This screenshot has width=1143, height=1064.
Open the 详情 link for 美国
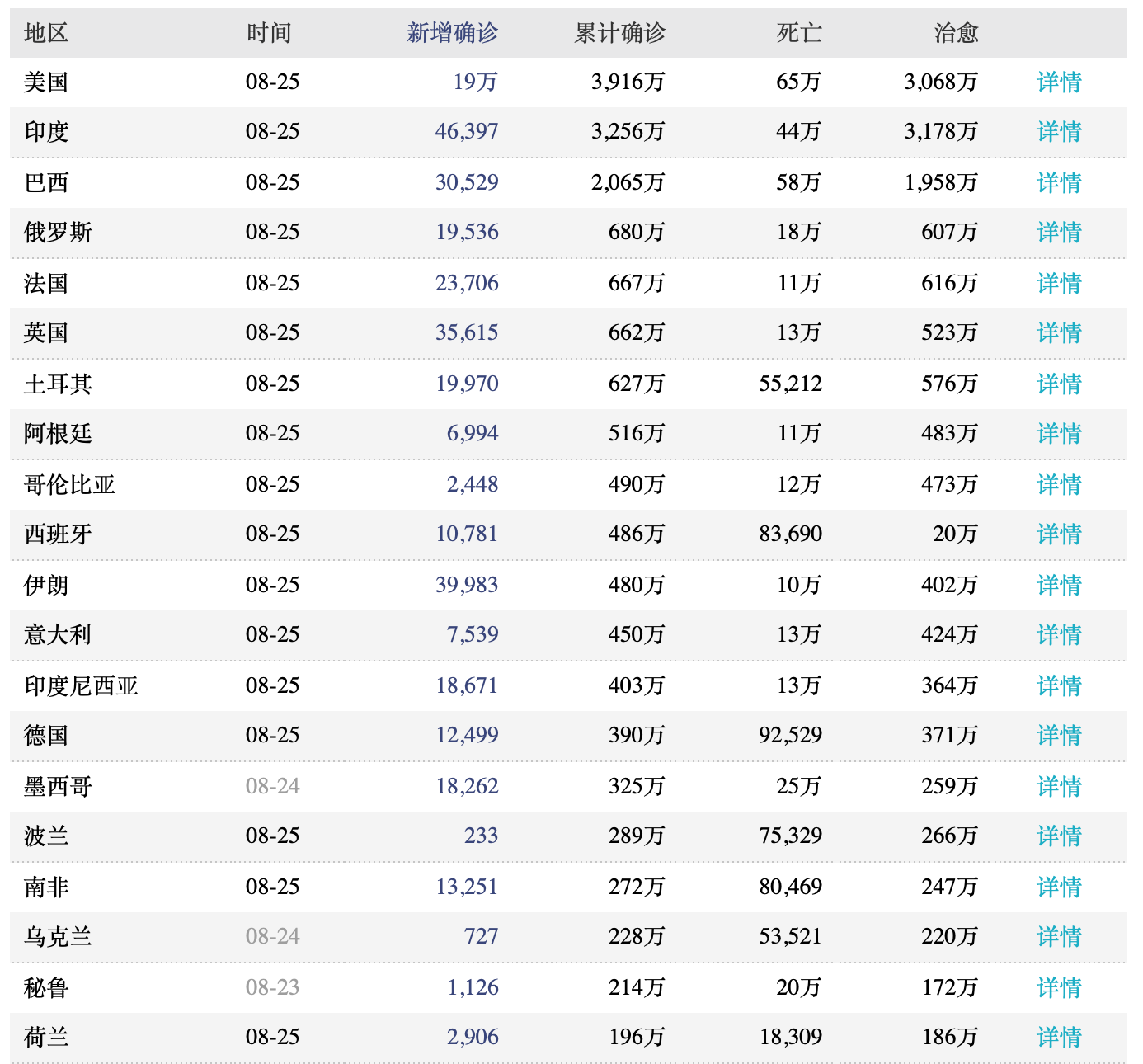coord(1058,82)
